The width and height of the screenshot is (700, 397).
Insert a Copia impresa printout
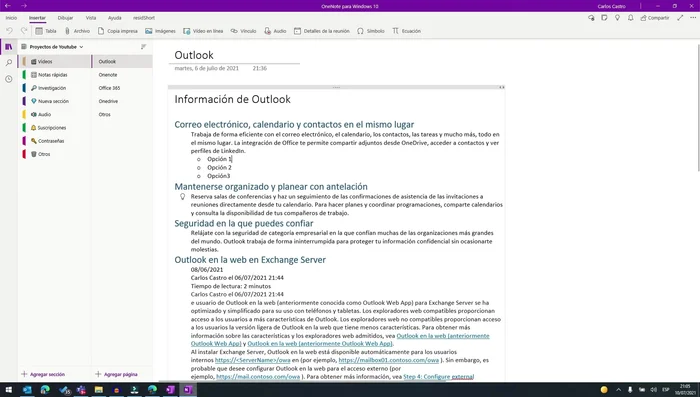[x=118, y=31]
